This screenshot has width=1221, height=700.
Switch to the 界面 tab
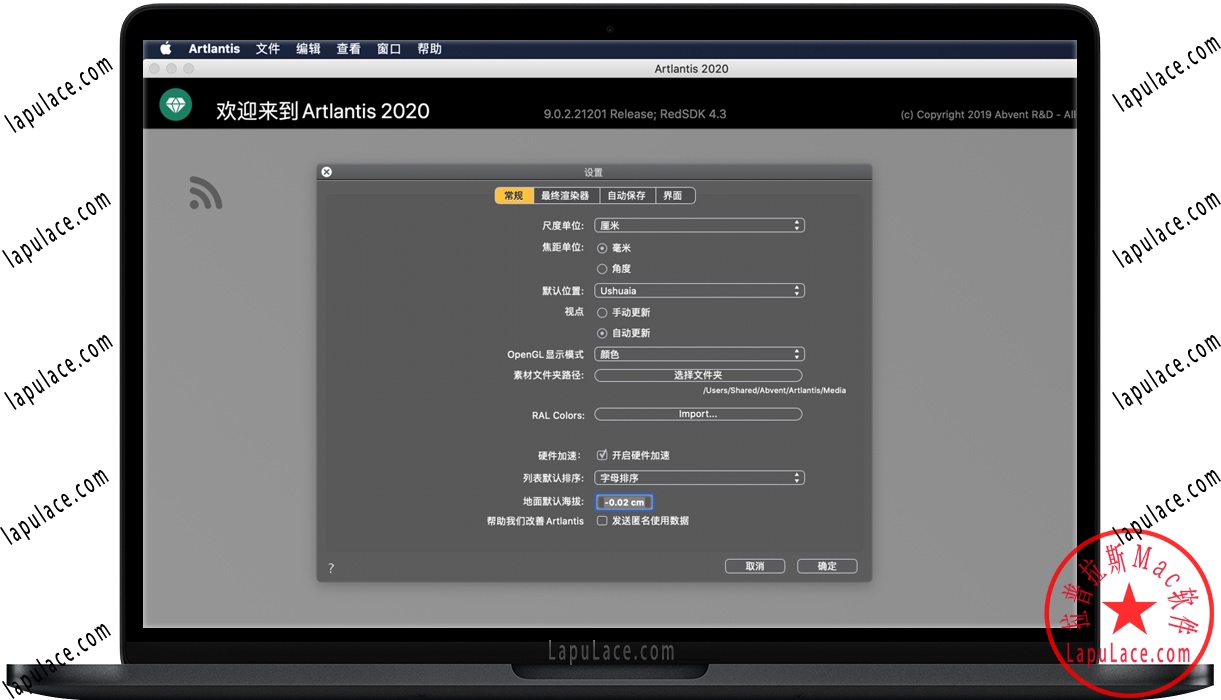[x=675, y=195]
